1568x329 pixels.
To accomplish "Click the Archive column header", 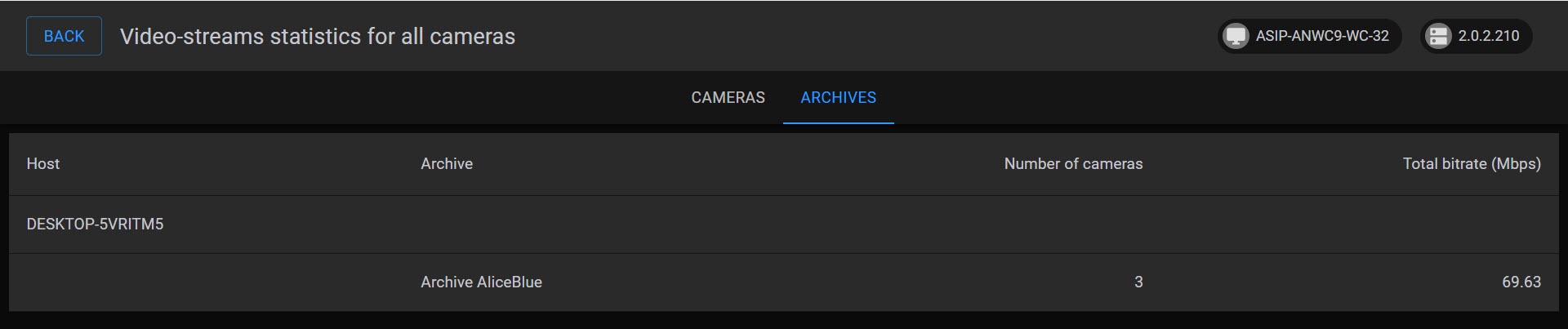I will [x=447, y=164].
